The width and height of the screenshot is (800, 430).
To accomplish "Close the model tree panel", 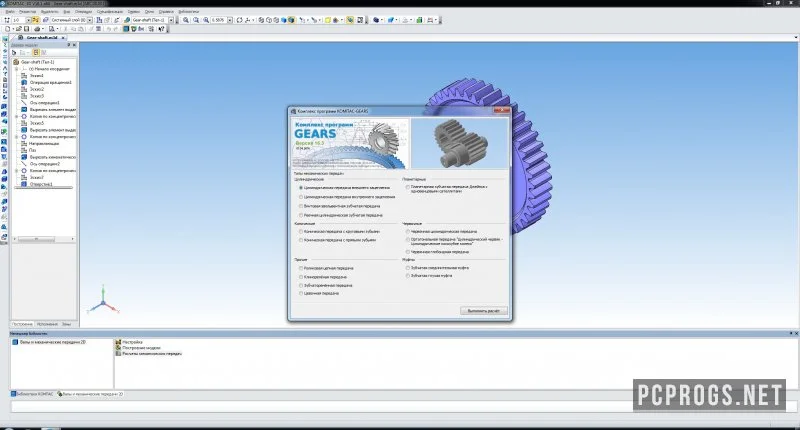I will point(74,45).
